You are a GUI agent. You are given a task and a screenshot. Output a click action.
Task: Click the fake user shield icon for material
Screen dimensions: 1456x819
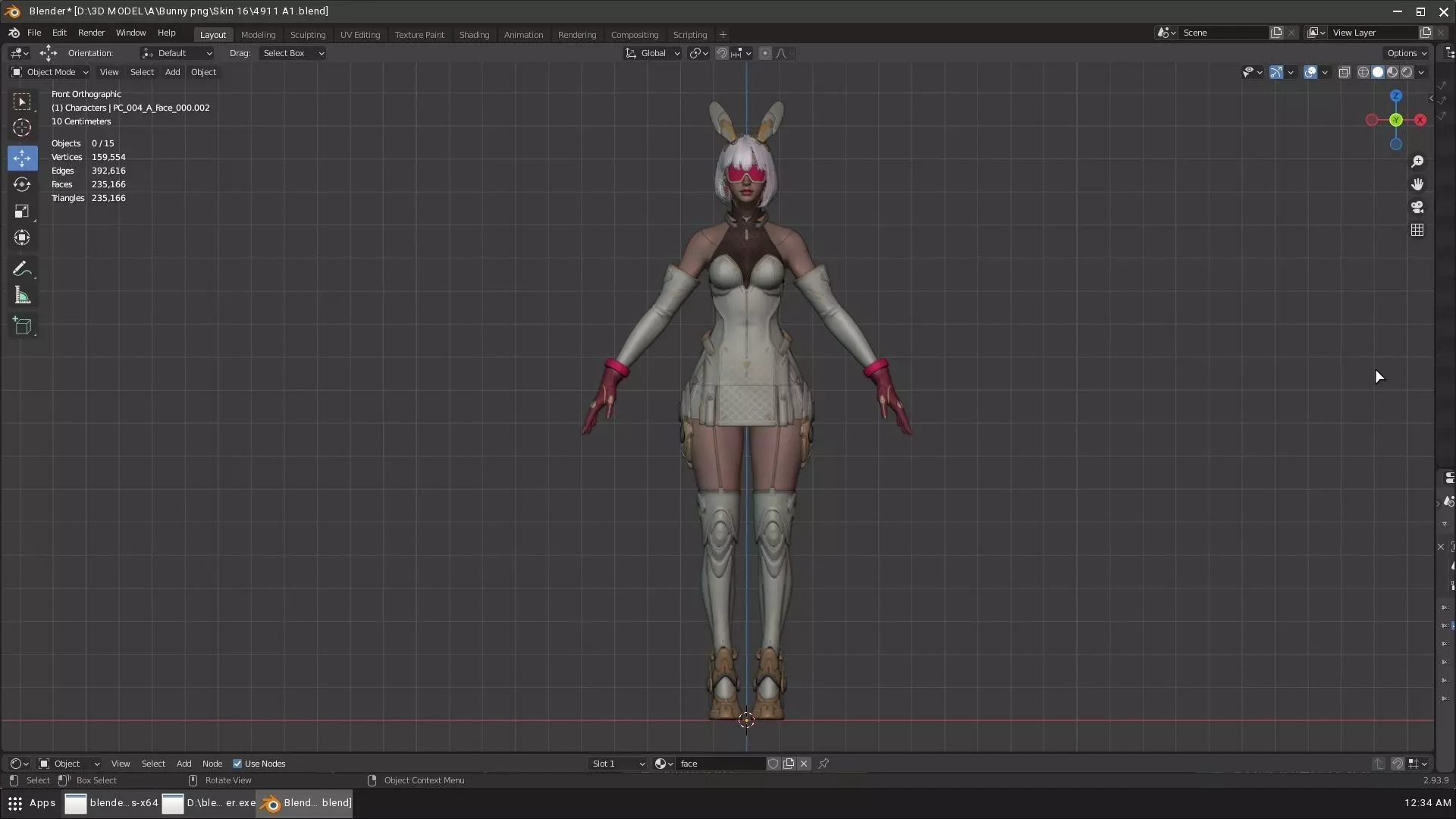[773, 764]
